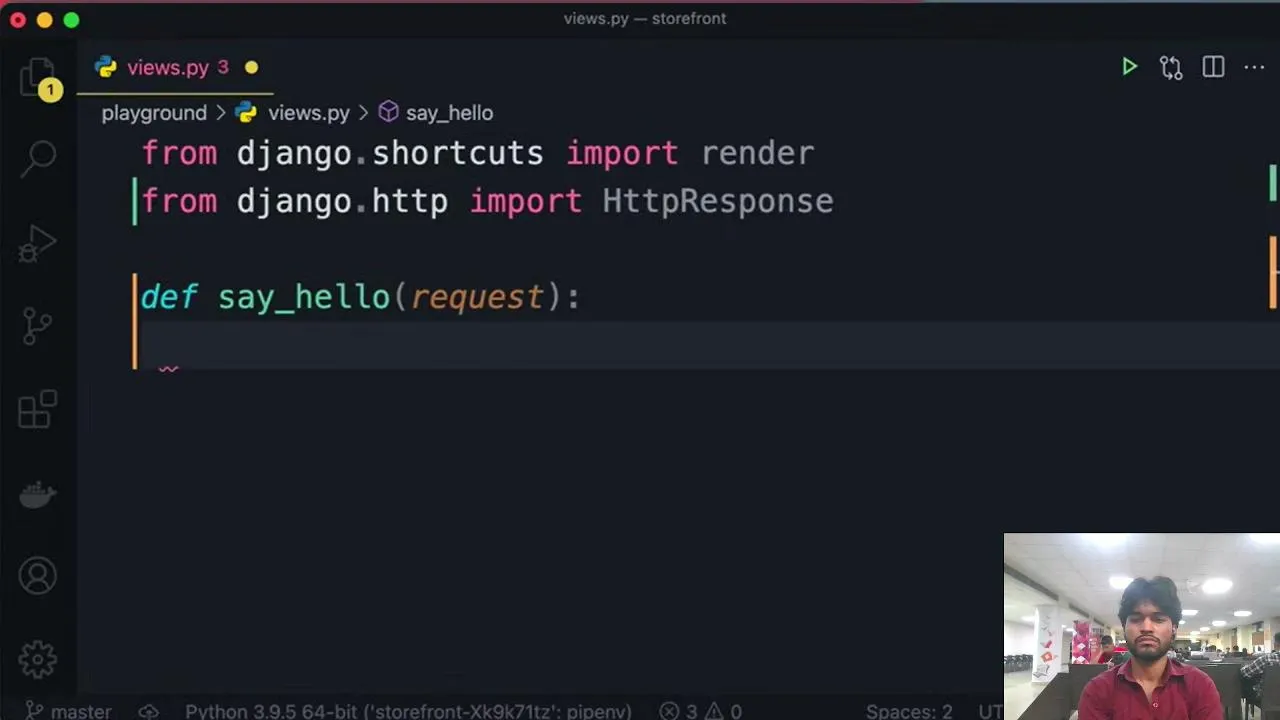Screen dimensions: 1280x720
Task: Open changes compare icon in editor toolbar
Action: point(1171,67)
